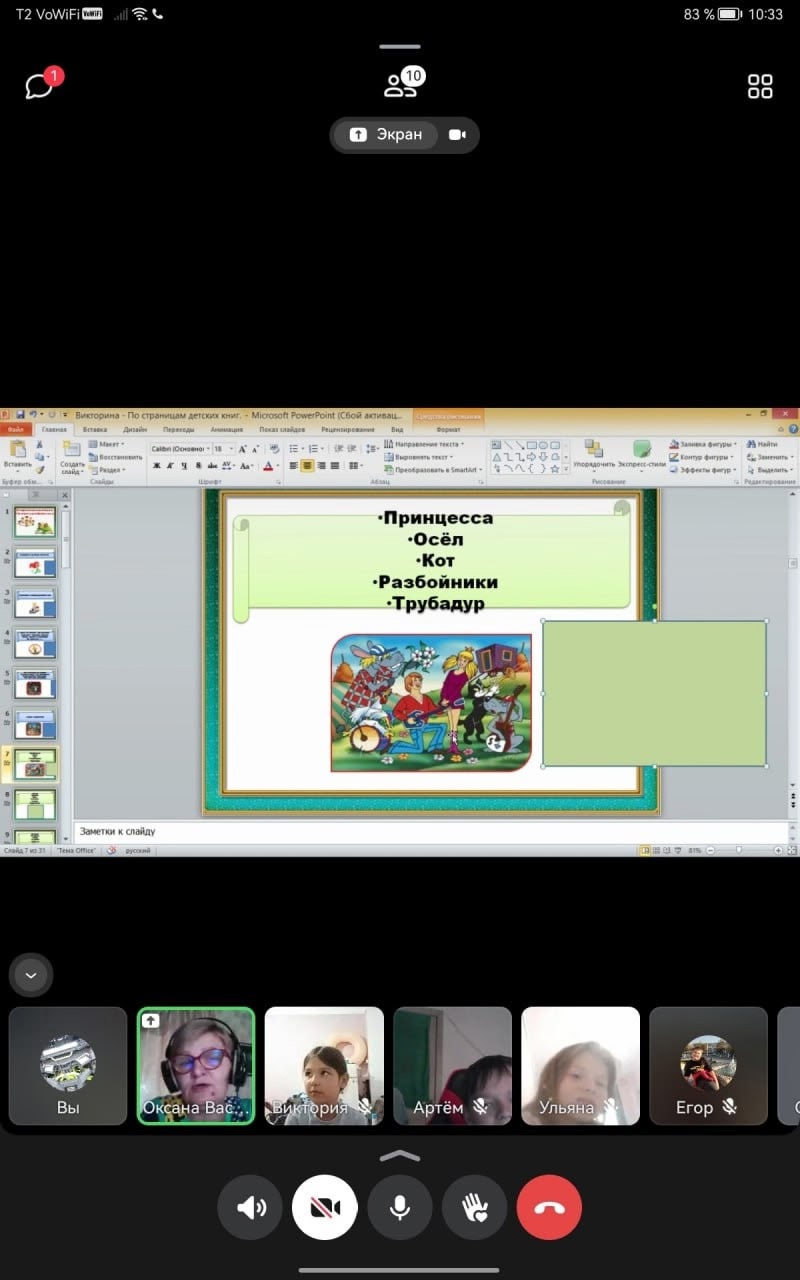Expand the call controls panel chevron

(x=400, y=1156)
